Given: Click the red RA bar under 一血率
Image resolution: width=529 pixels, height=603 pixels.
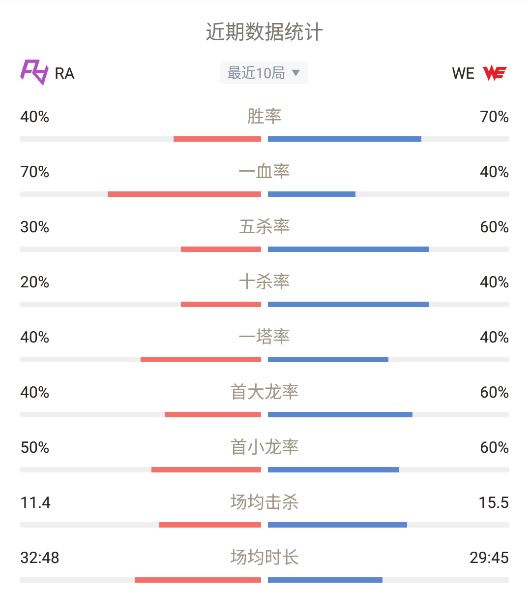Looking at the screenshot, I should pos(185,194).
